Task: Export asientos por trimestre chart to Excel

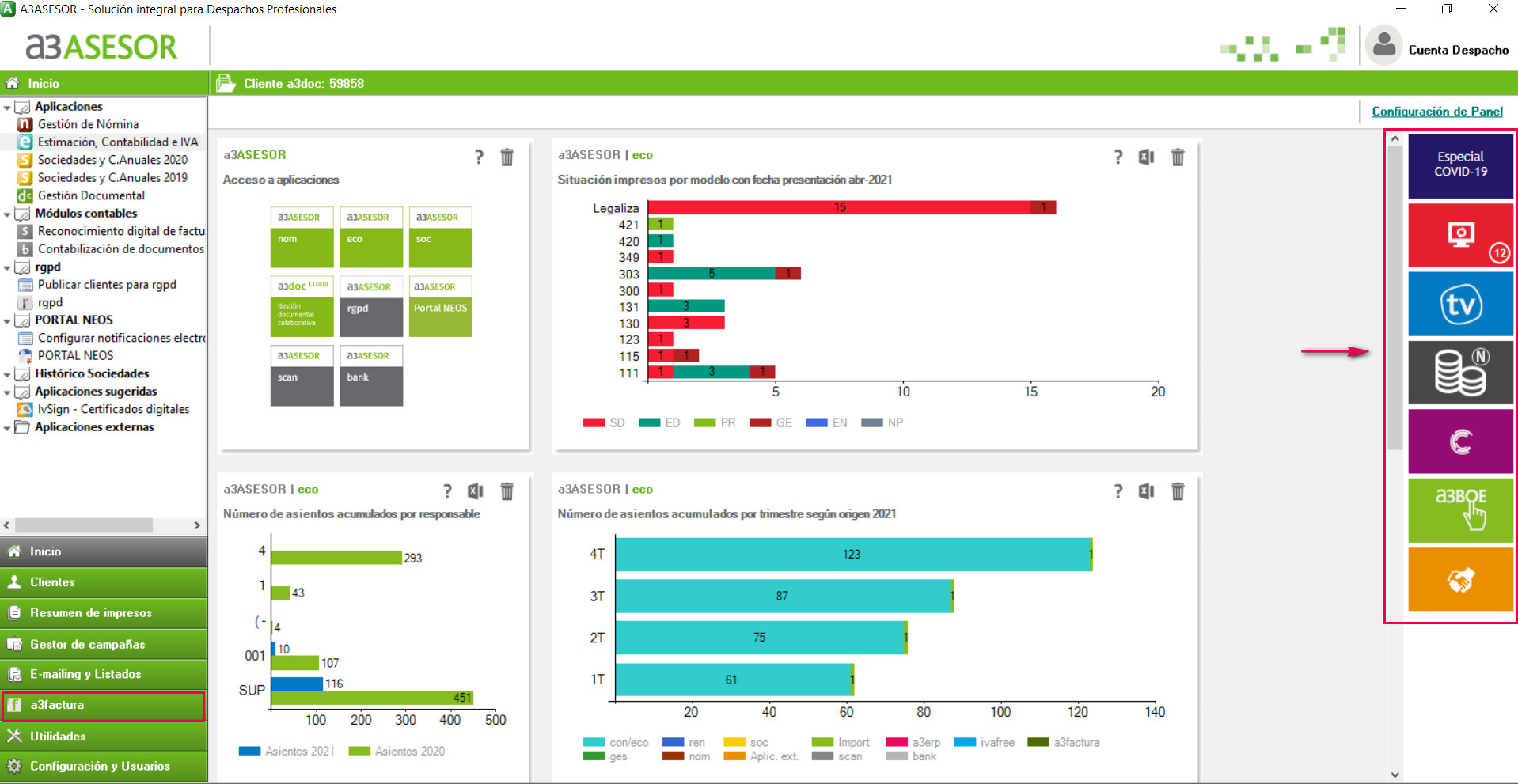Action: click(x=1146, y=491)
